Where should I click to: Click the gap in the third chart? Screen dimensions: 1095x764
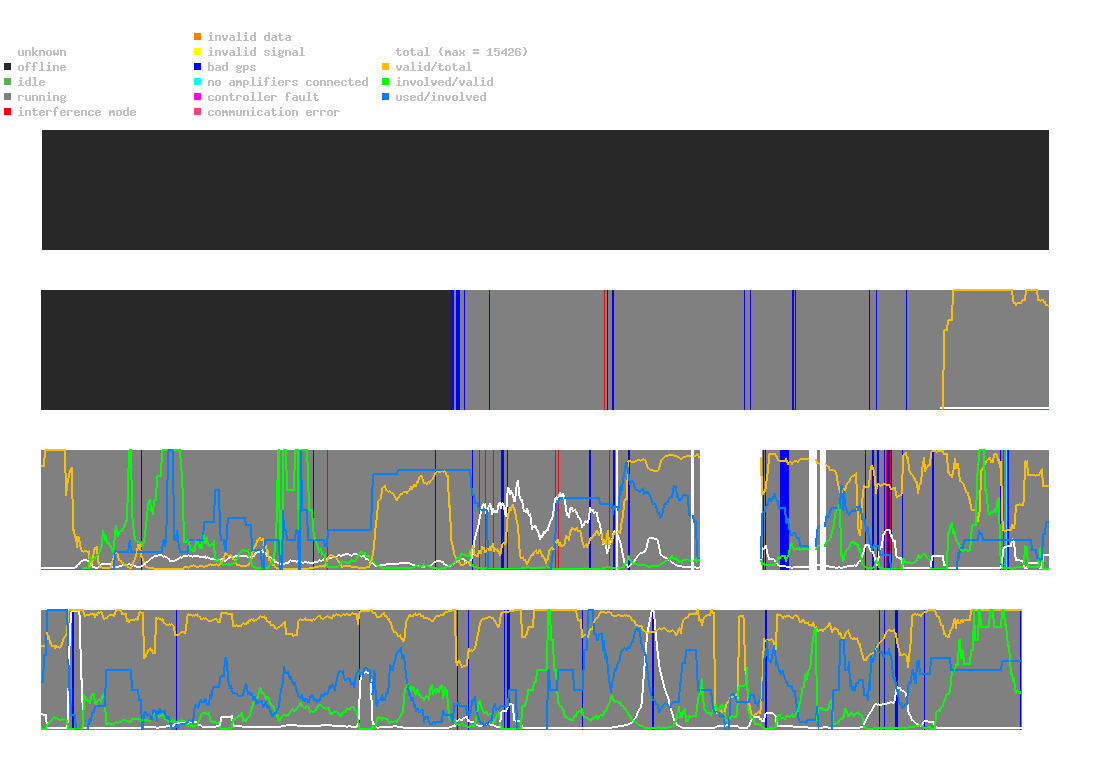[x=730, y=510]
